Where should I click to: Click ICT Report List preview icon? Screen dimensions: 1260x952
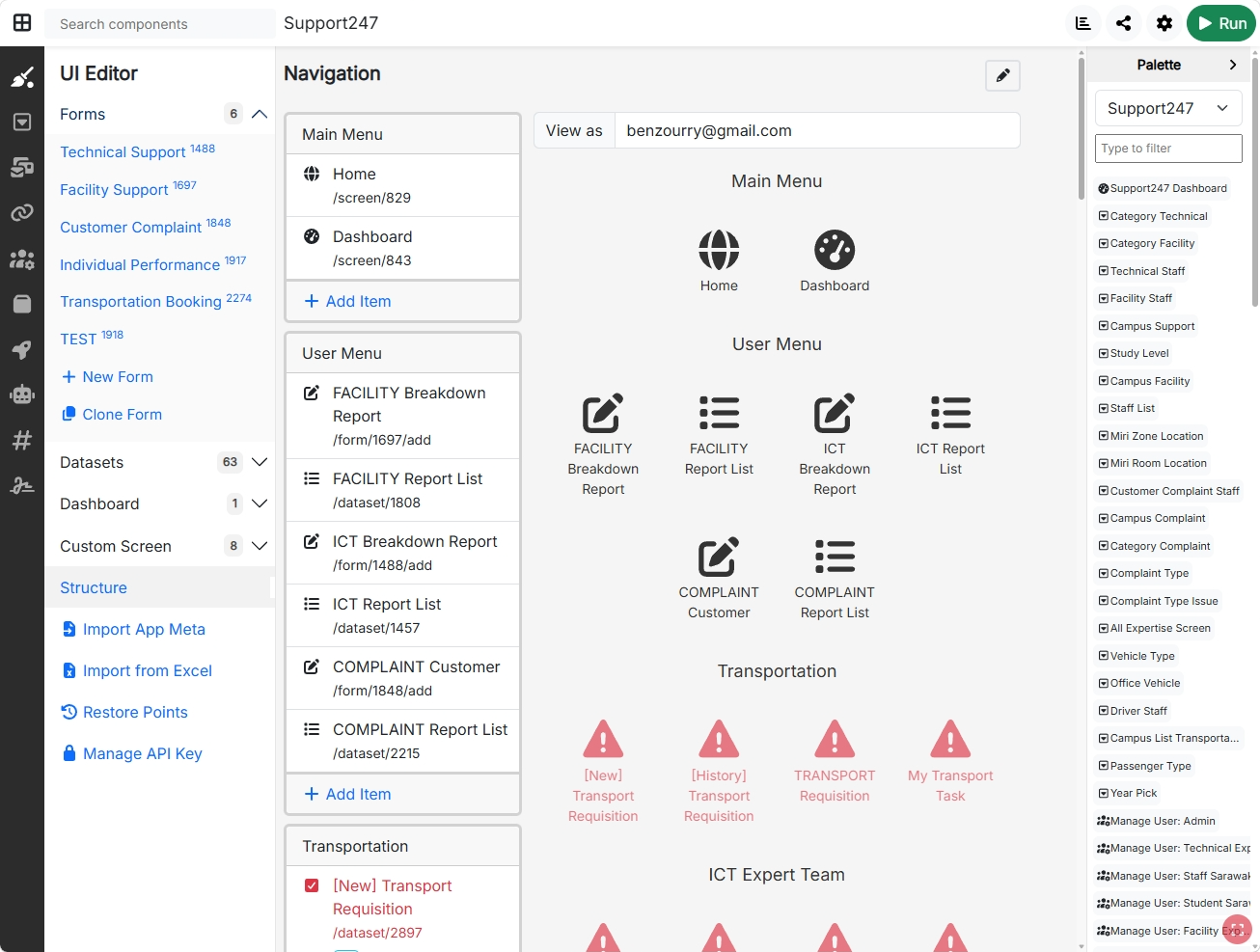(x=950, y=413)
